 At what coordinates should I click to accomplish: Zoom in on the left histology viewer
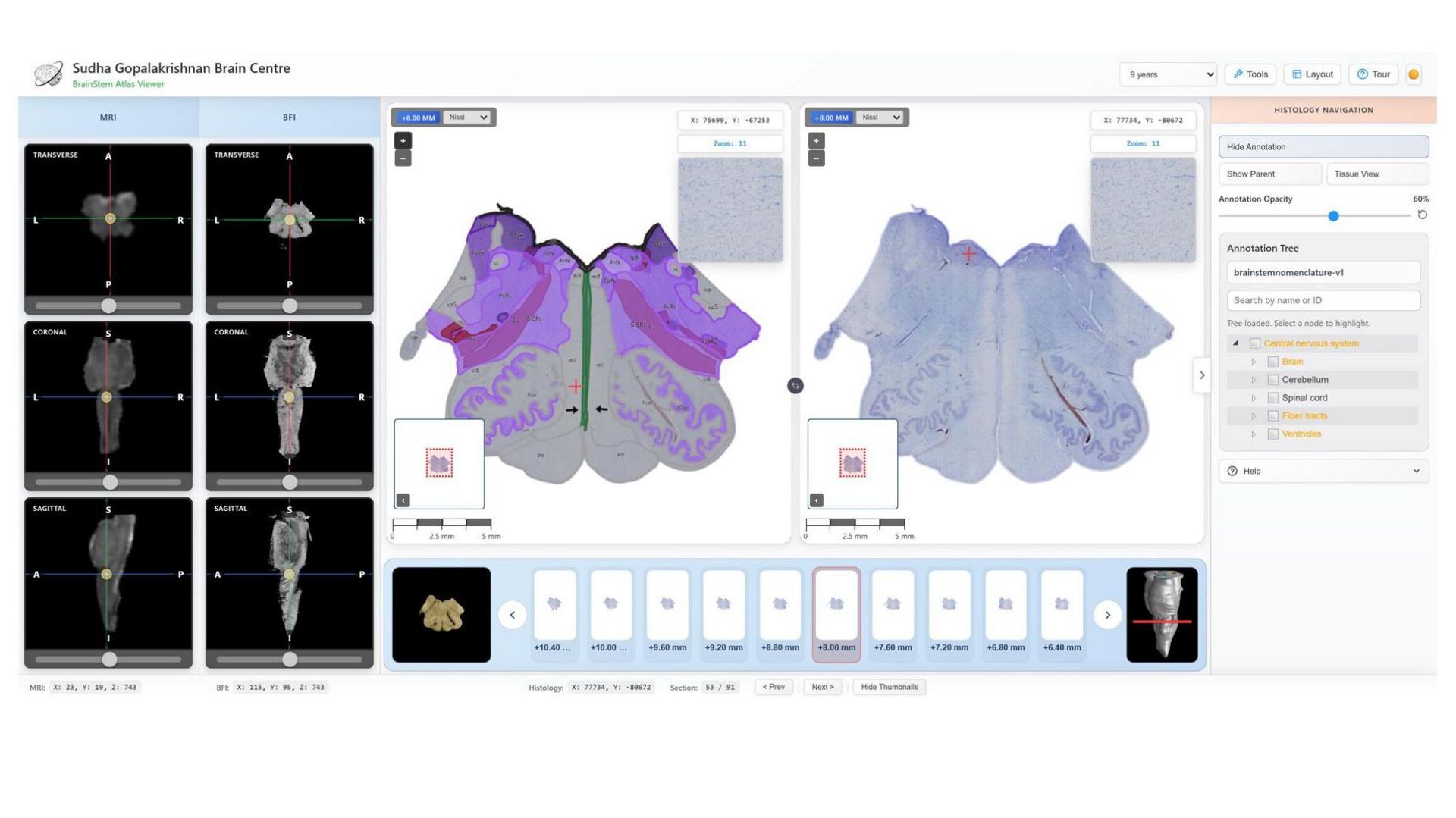[x=403, y=140]
